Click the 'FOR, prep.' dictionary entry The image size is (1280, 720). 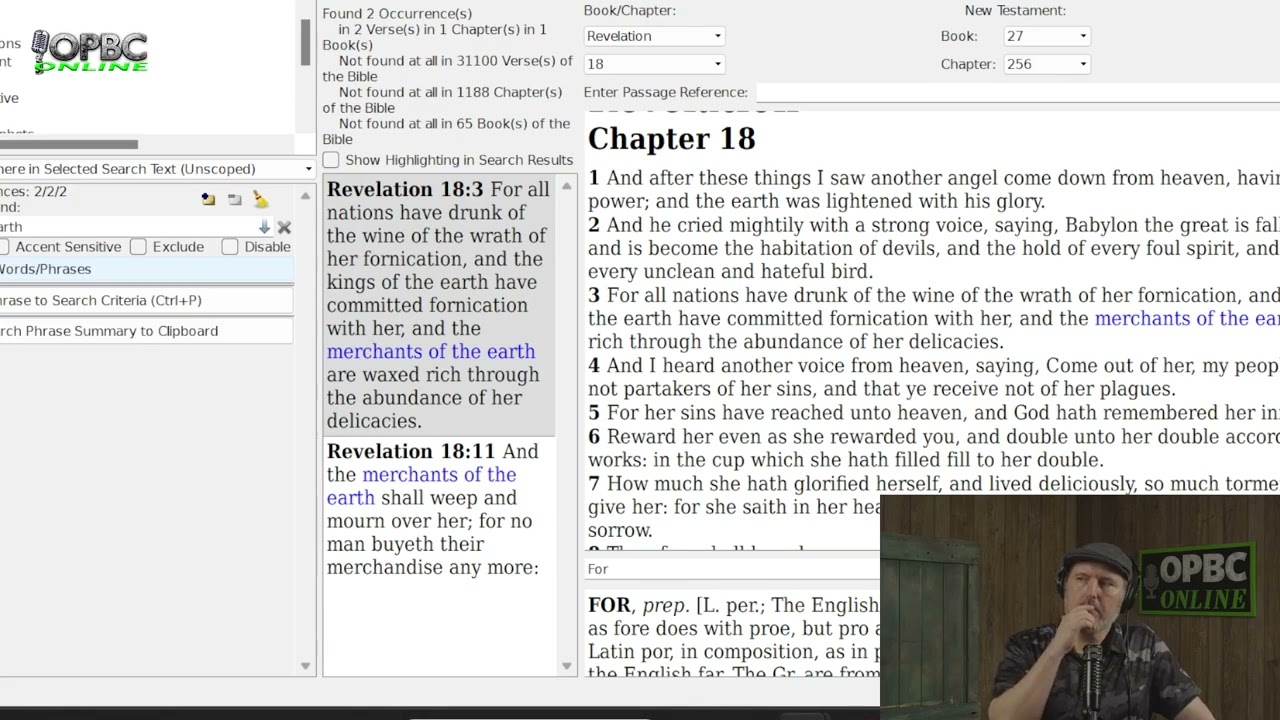[x=639, y=606]
